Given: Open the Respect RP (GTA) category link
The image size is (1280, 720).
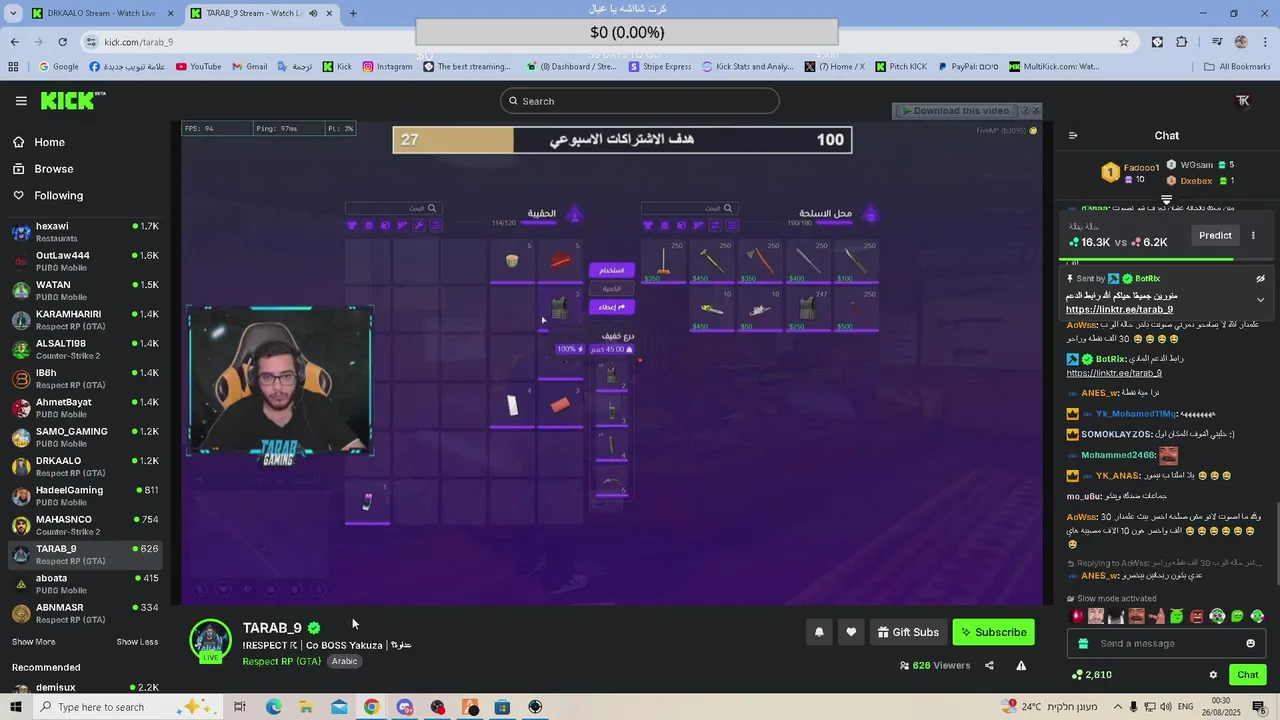Looking at the screenshot, I should [281, 661].
